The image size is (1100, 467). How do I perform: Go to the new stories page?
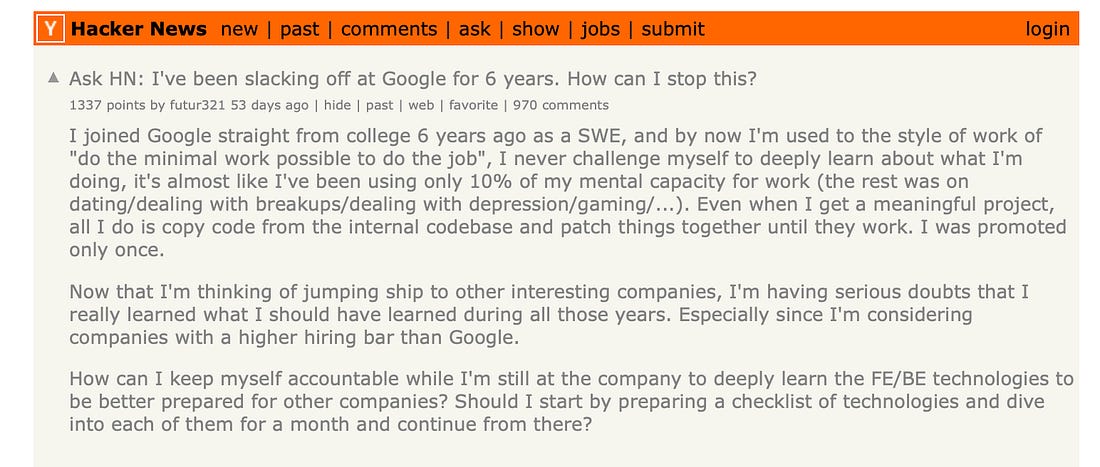[x=239, y=29]
